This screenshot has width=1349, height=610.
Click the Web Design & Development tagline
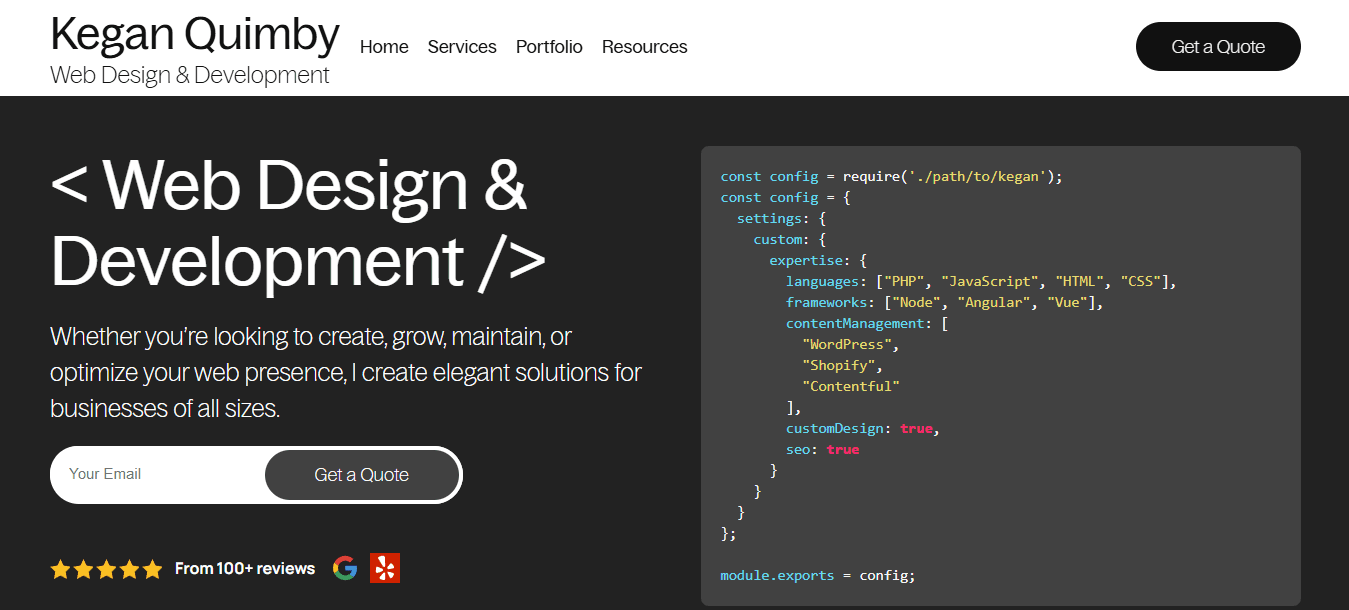(190, 74)
